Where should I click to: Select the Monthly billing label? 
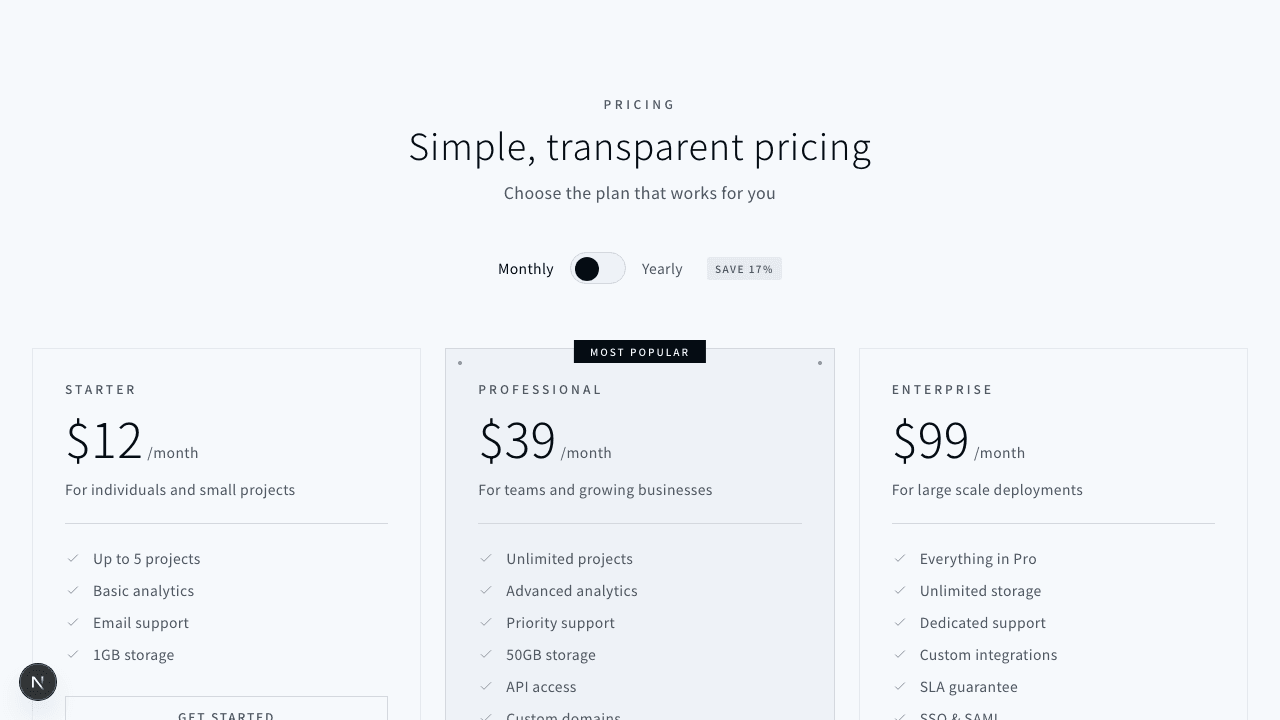(x=526, y=269)
